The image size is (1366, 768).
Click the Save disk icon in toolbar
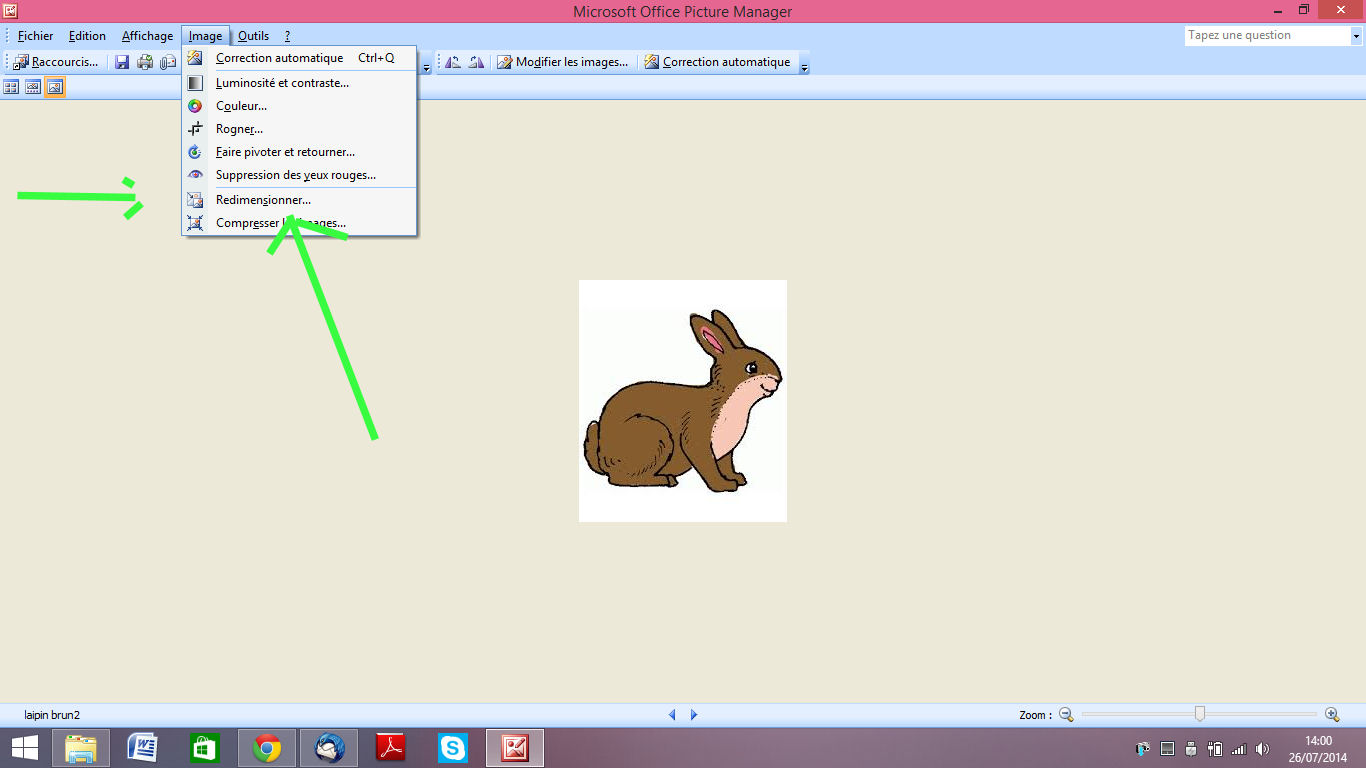122,62
